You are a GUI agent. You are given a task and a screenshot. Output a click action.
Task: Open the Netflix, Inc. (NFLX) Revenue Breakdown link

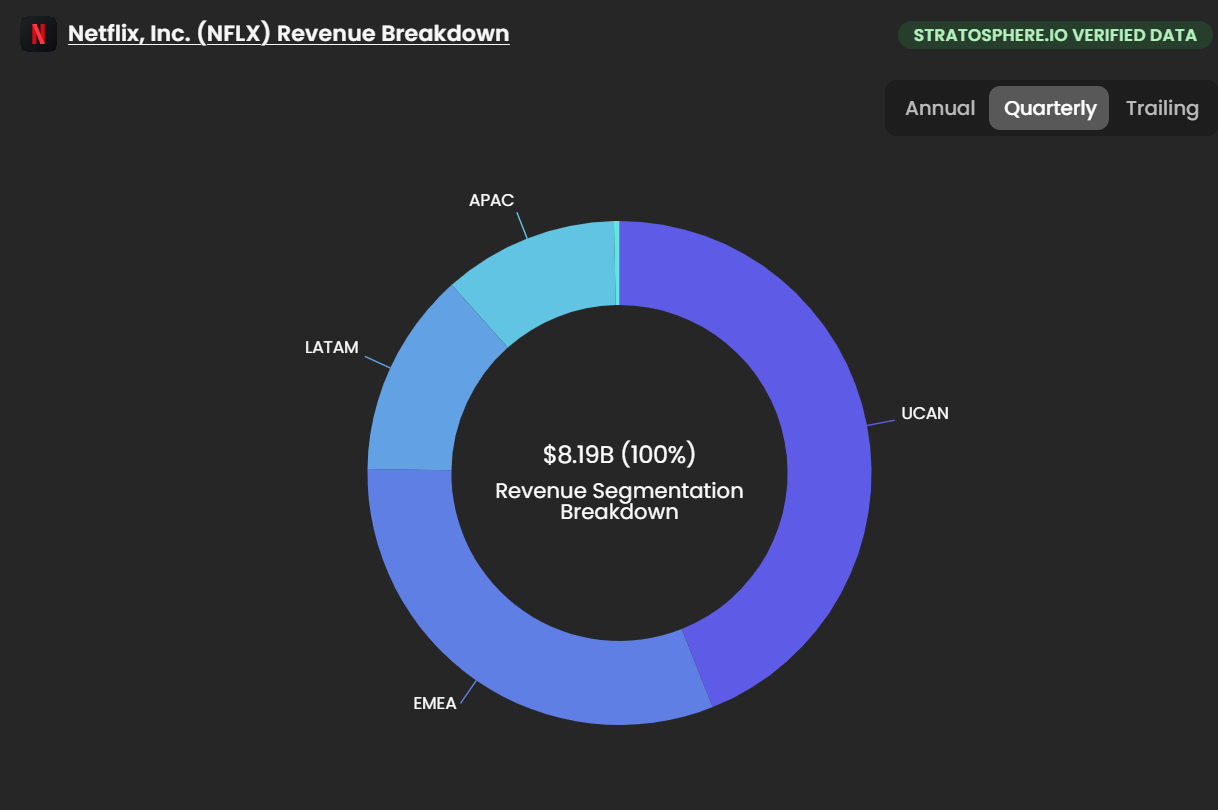click(x=288, y=33)
